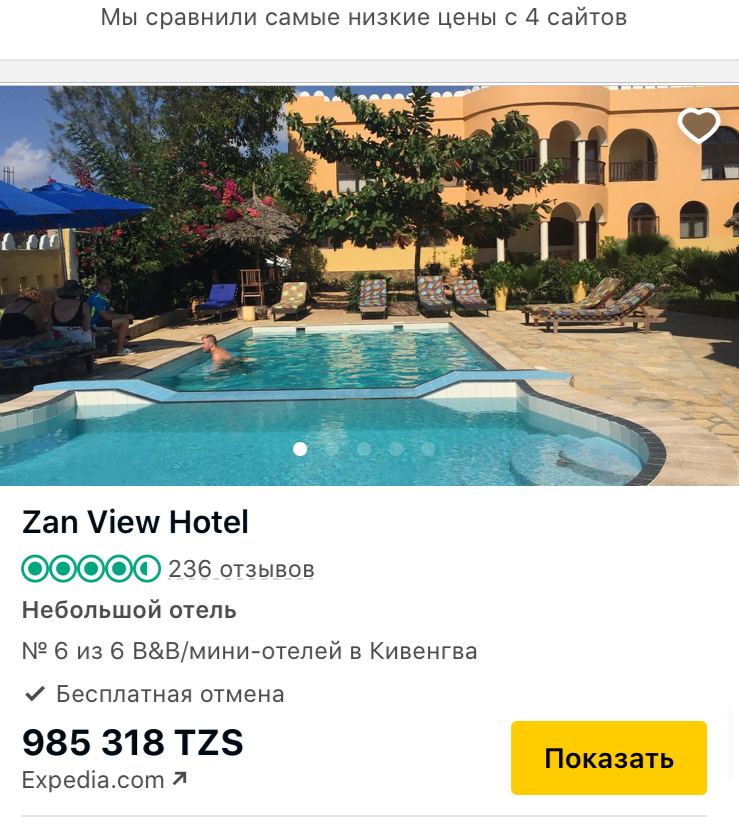Open the hotel pool photo
The image size is (739, 824).
[370, 285]
